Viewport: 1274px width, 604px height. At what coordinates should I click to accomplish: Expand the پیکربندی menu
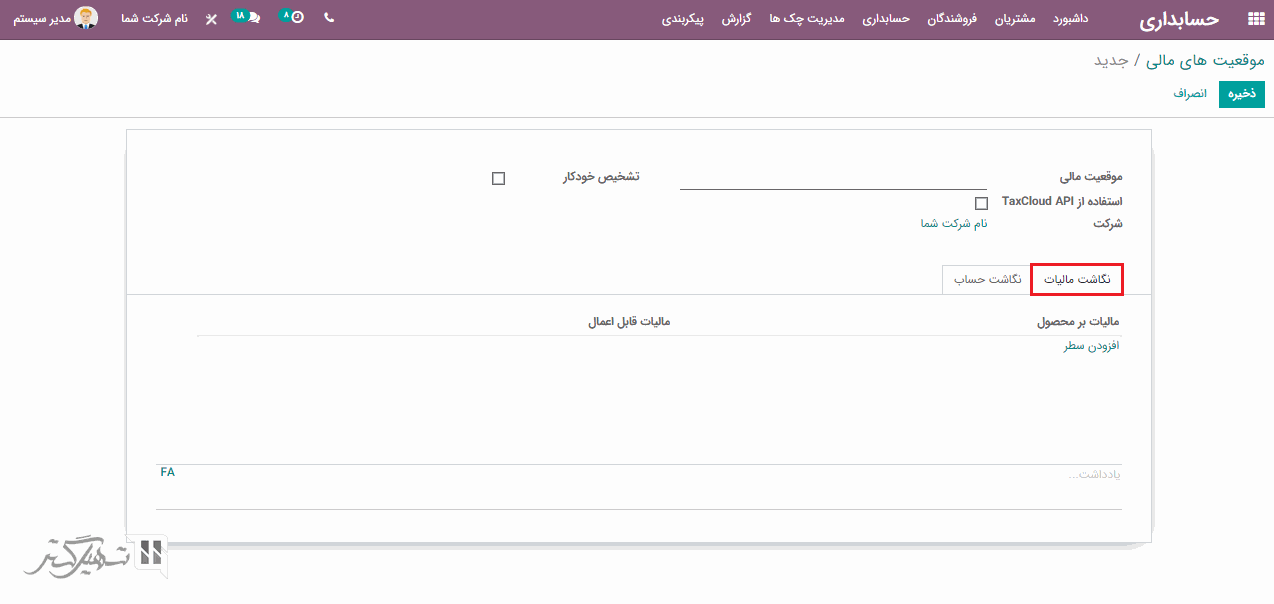683,19
